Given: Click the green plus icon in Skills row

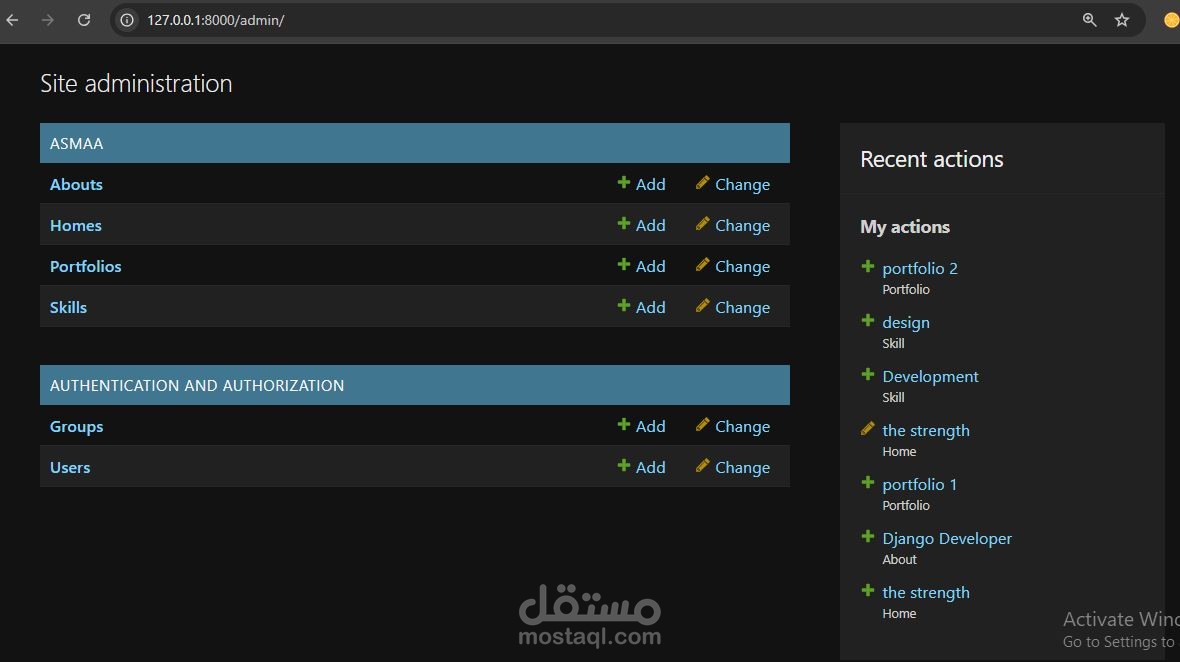Looking at the screenshot, I should pyautogui.click(x=623, y=305).
